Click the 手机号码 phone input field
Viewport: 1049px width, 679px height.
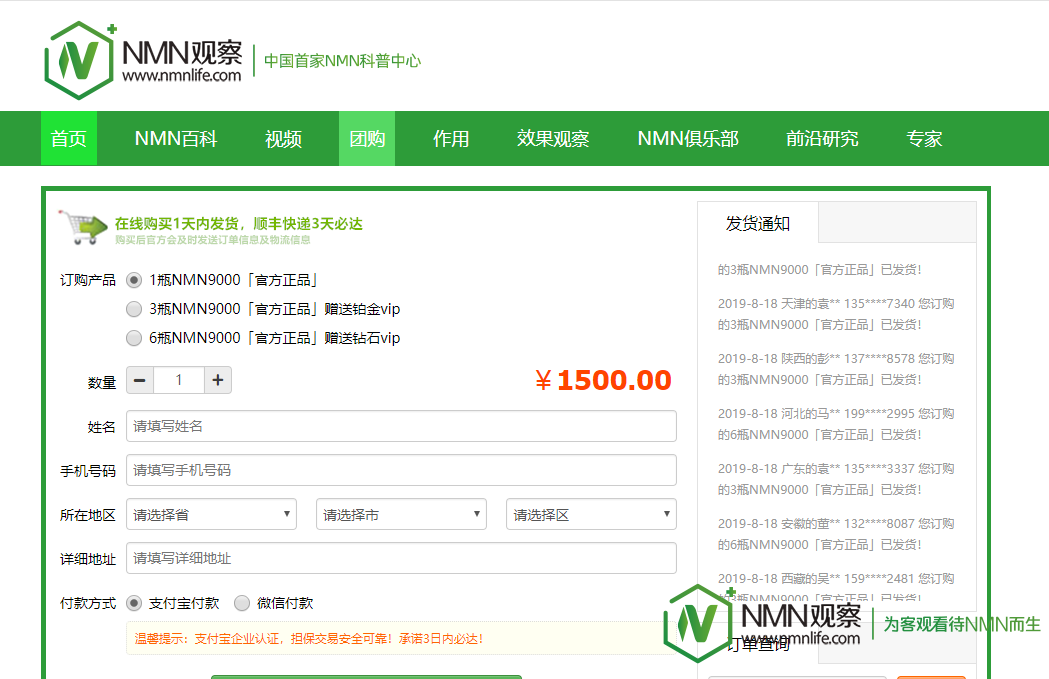(401, 470)
